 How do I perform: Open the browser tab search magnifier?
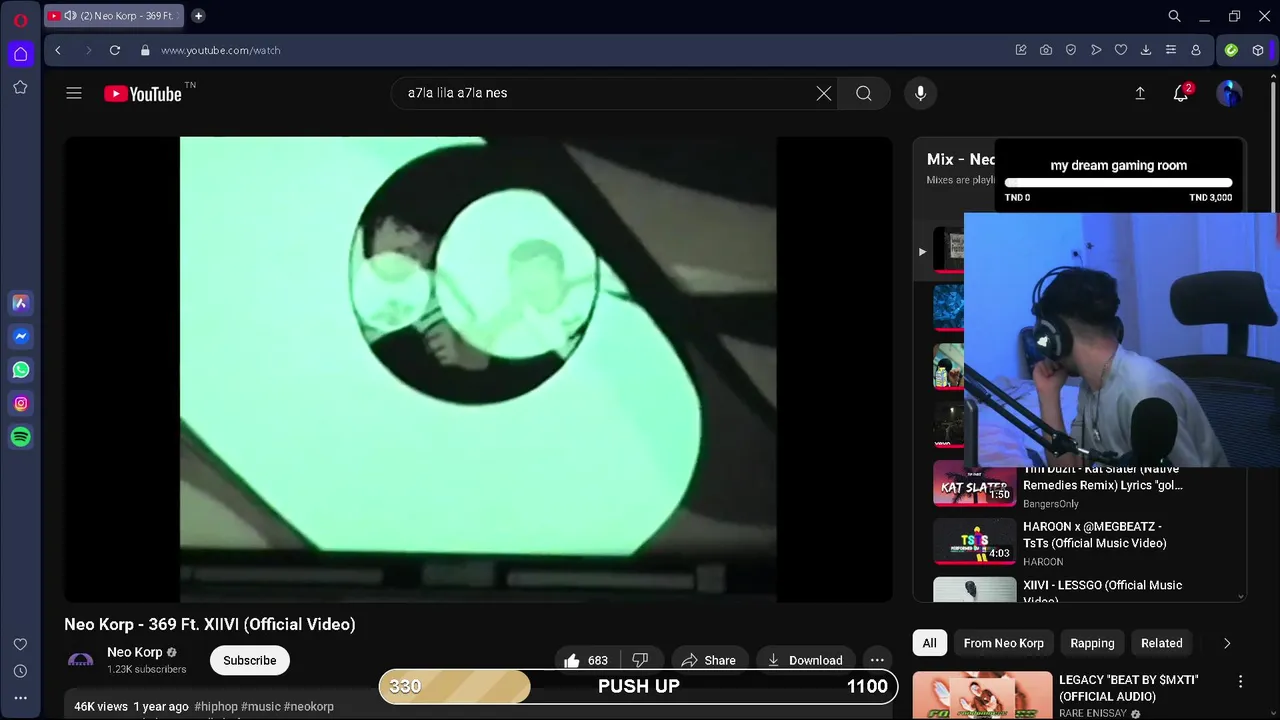[1175, 16]
